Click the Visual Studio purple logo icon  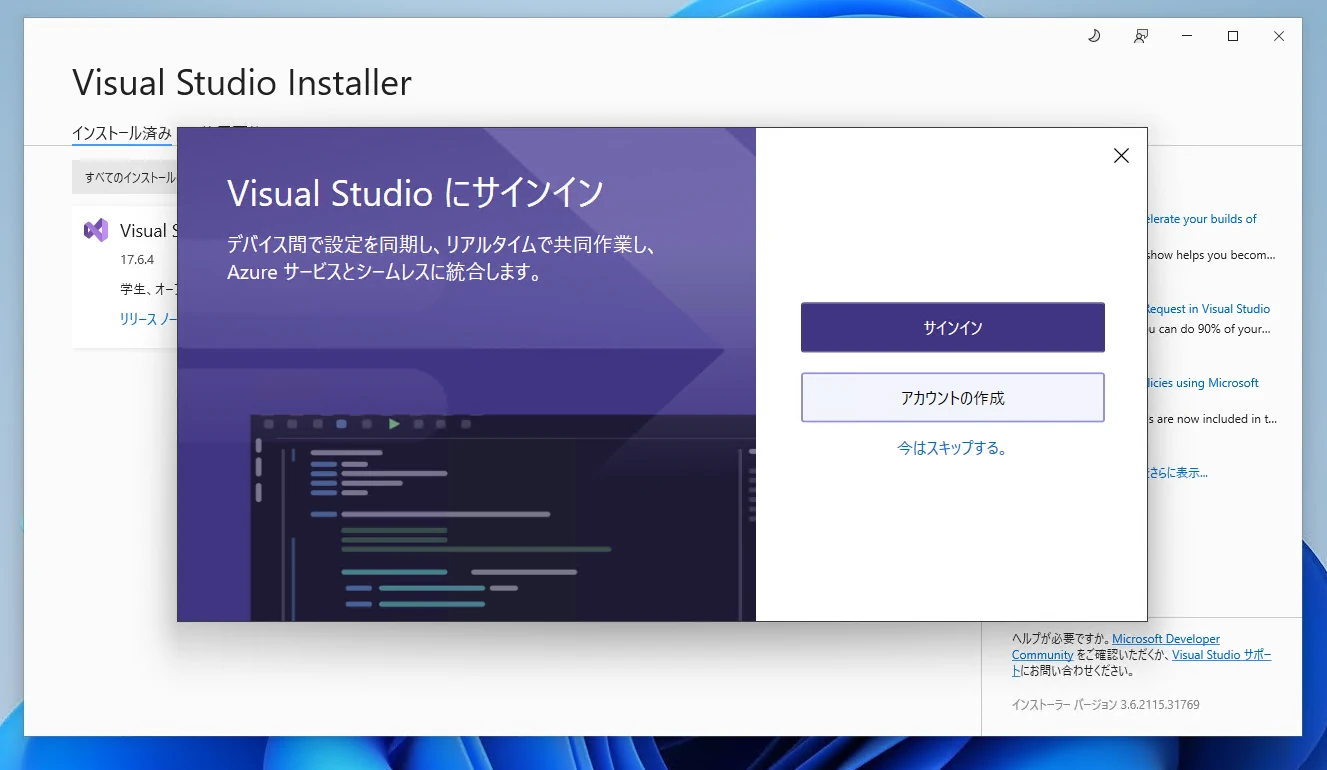tap(96, 230)
